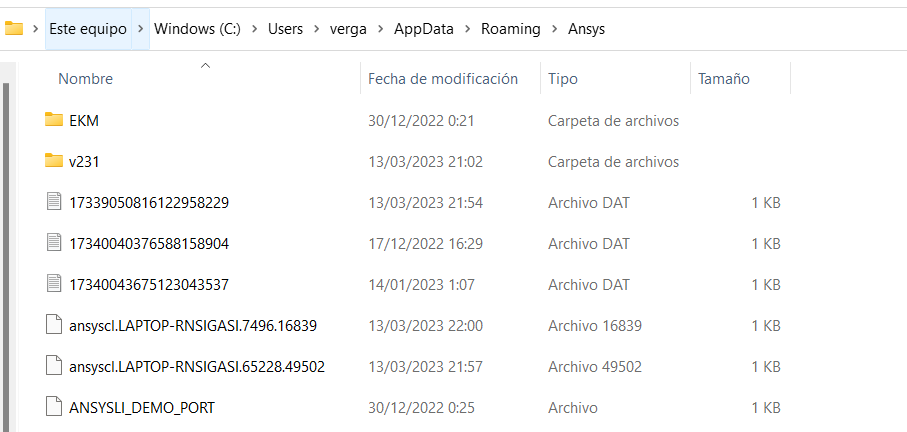
Task: Navigate to Users breadcrumb
Action: pyautogui.click(x=285, y=29)
